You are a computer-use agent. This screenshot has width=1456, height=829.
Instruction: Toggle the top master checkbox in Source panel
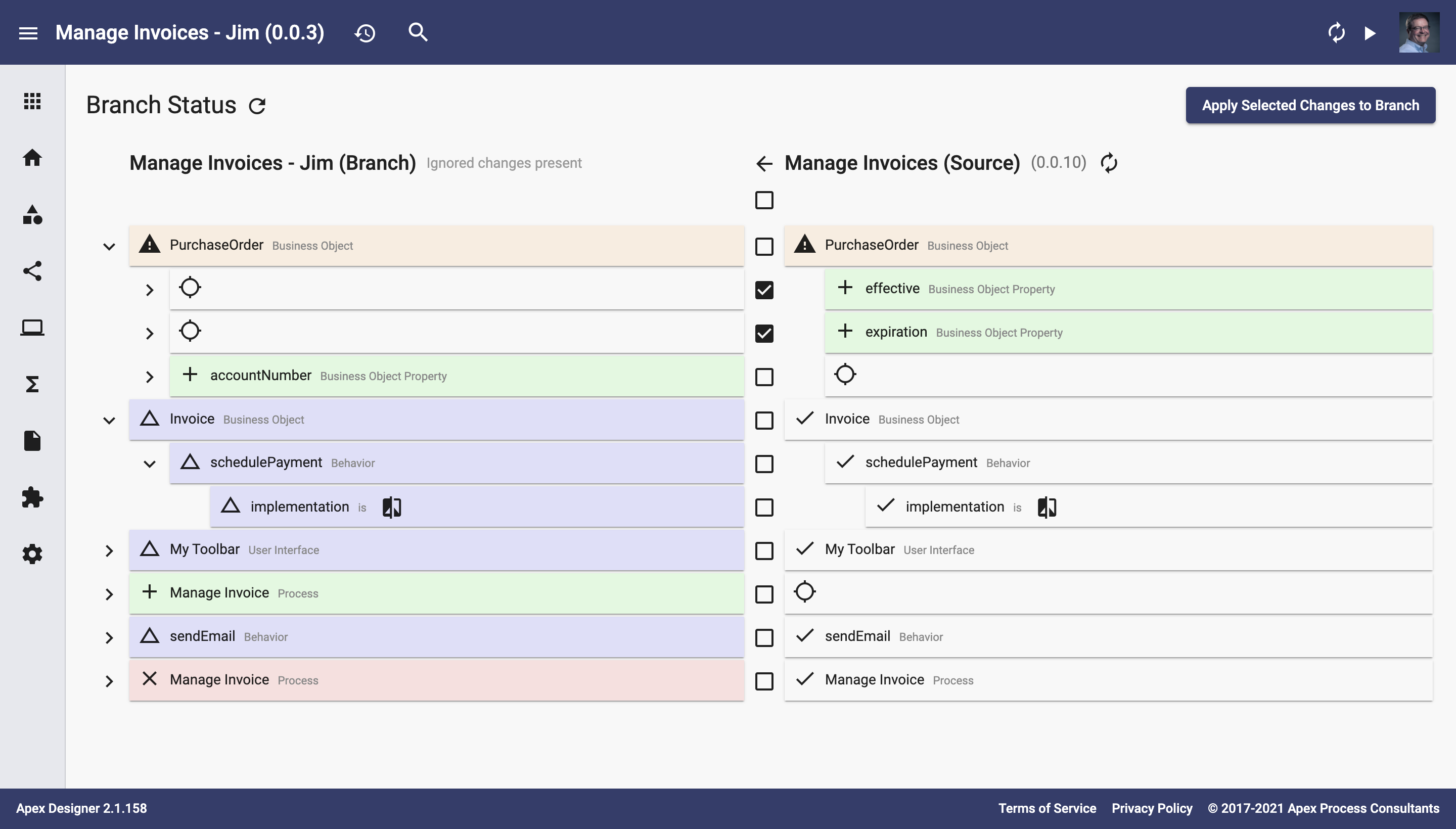coord(764,200)
